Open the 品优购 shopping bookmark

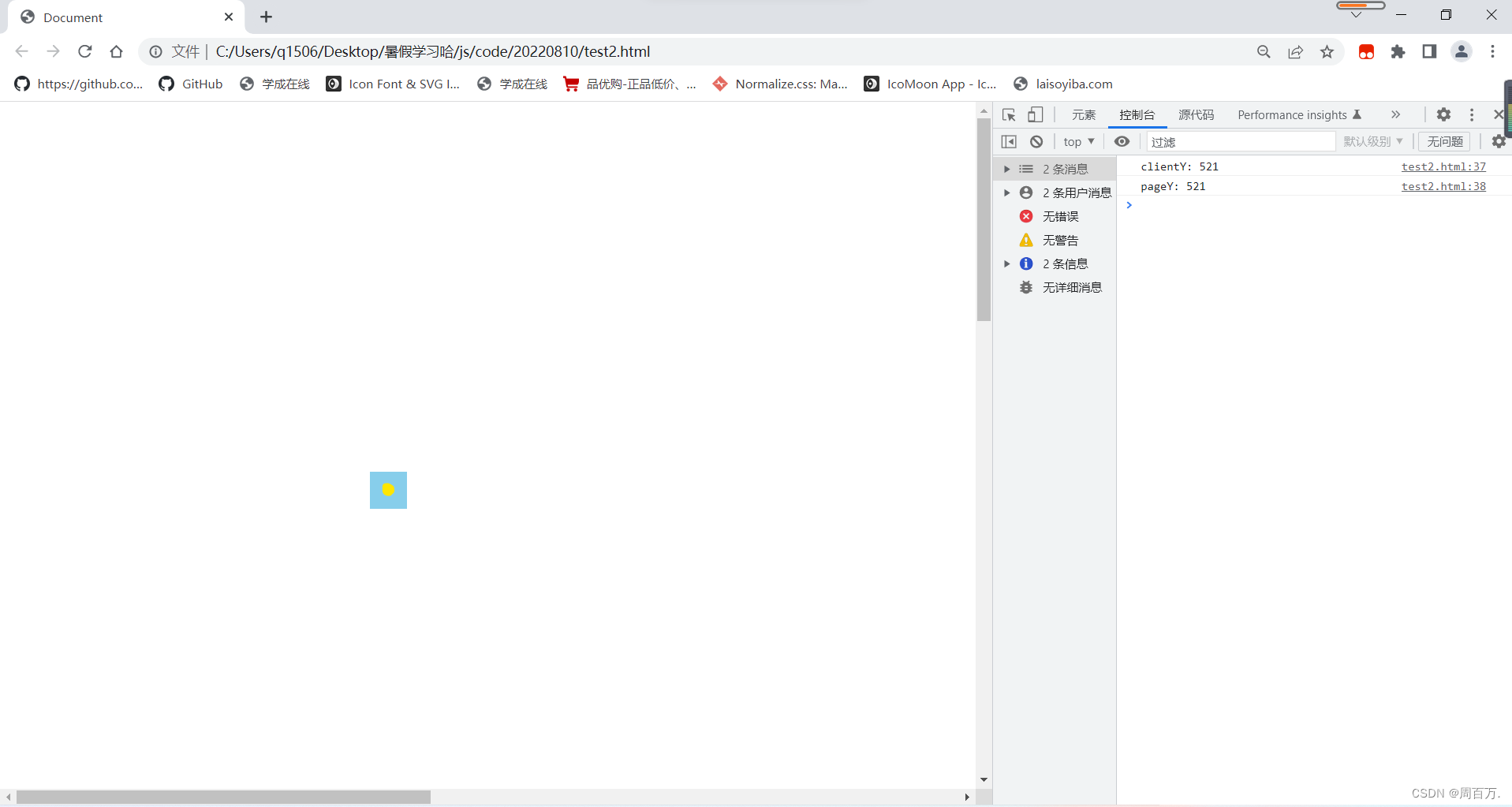pyautogui.click(x=629, y=84)
